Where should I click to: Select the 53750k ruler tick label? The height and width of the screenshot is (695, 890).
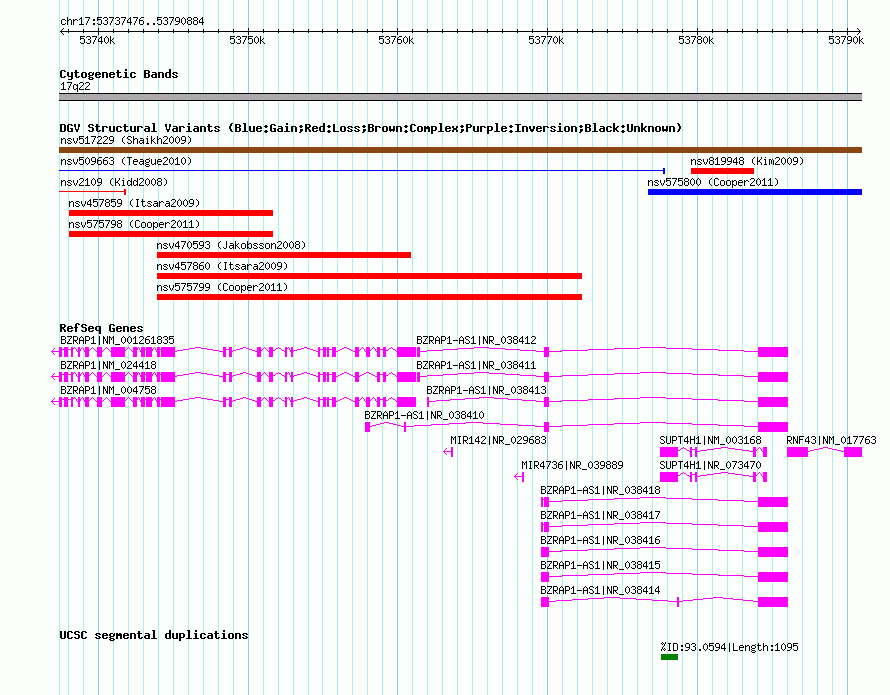click(247, 40)
